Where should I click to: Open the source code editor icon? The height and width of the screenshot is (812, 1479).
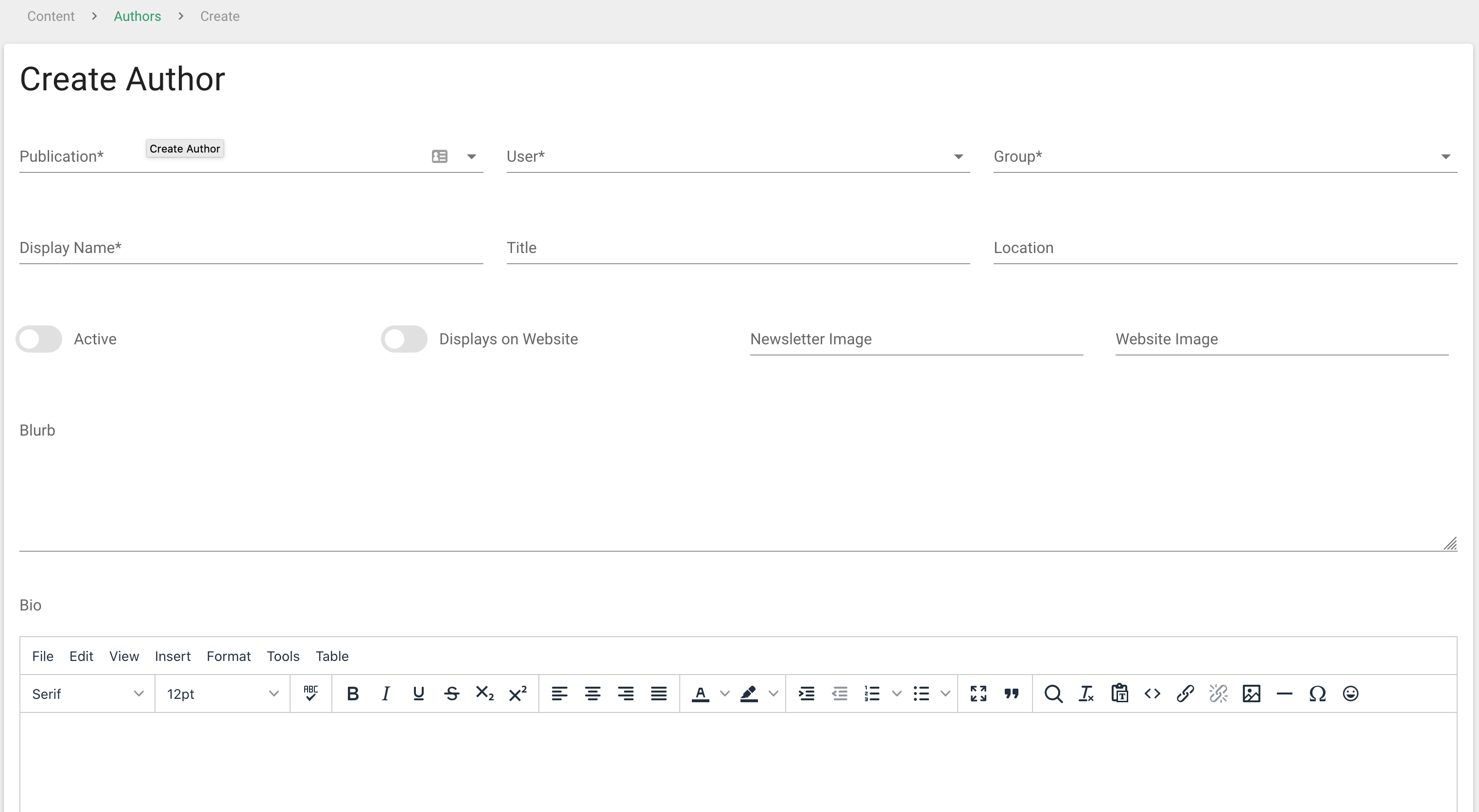1152,694
